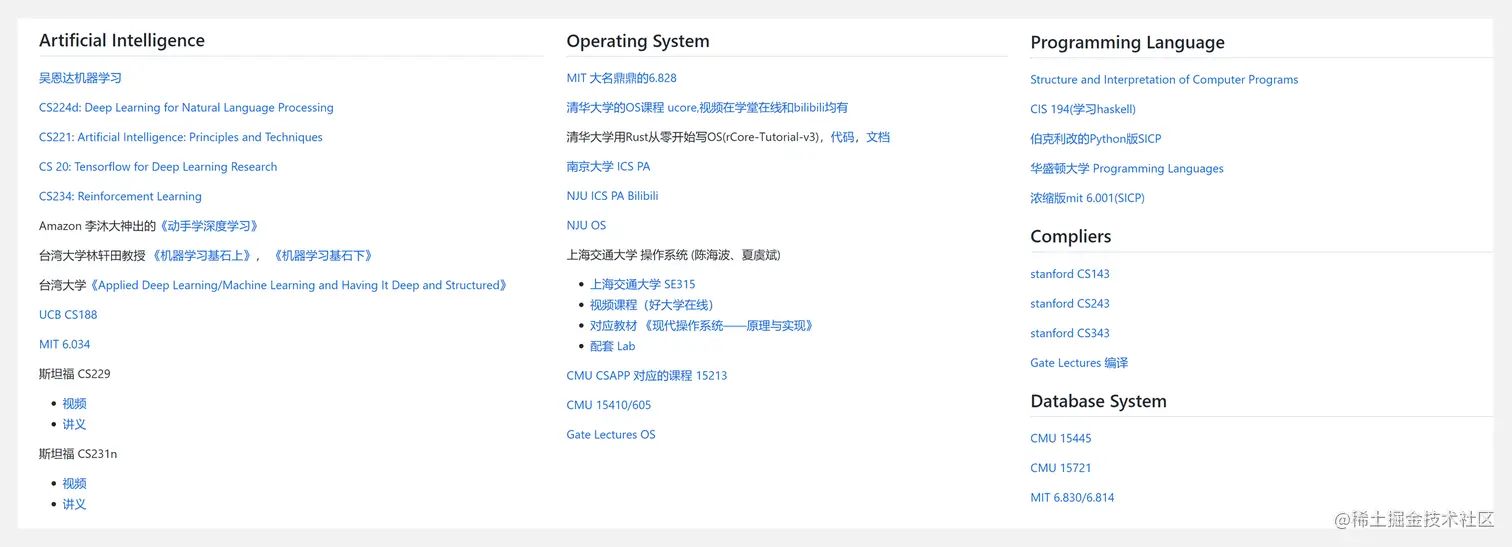
Task: Follow the 《机器学习基石上》 link
Action: pos(201,256)
